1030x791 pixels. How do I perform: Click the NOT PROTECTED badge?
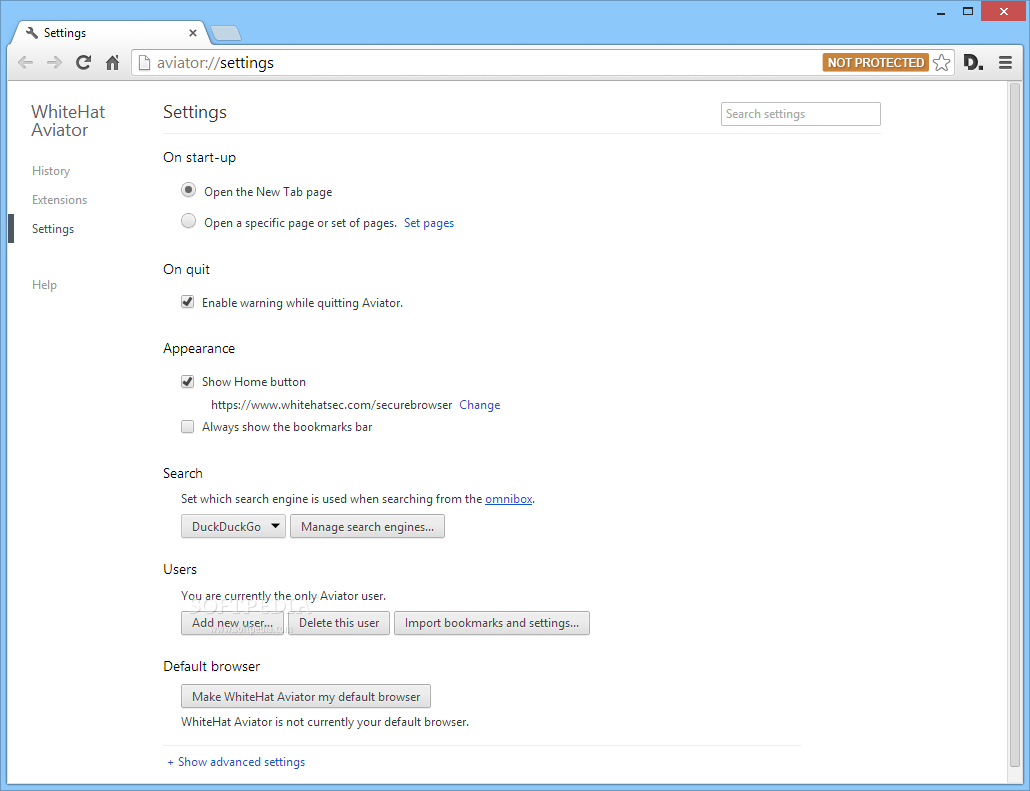click(876, 62)
